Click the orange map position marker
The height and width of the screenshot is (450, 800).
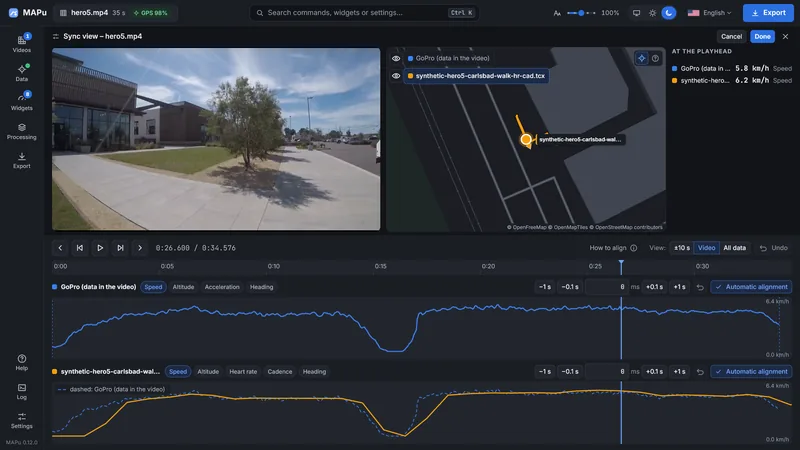[x=526, y=139]
